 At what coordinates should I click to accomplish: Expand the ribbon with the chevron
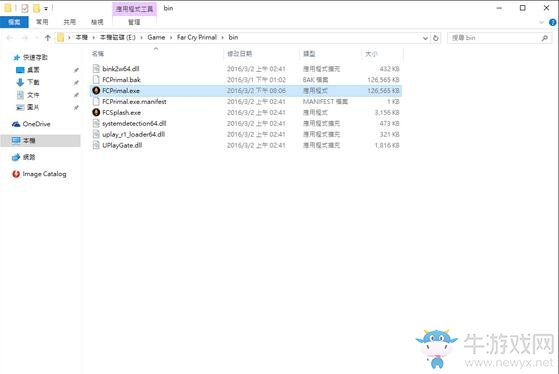[x=541, y=22]
